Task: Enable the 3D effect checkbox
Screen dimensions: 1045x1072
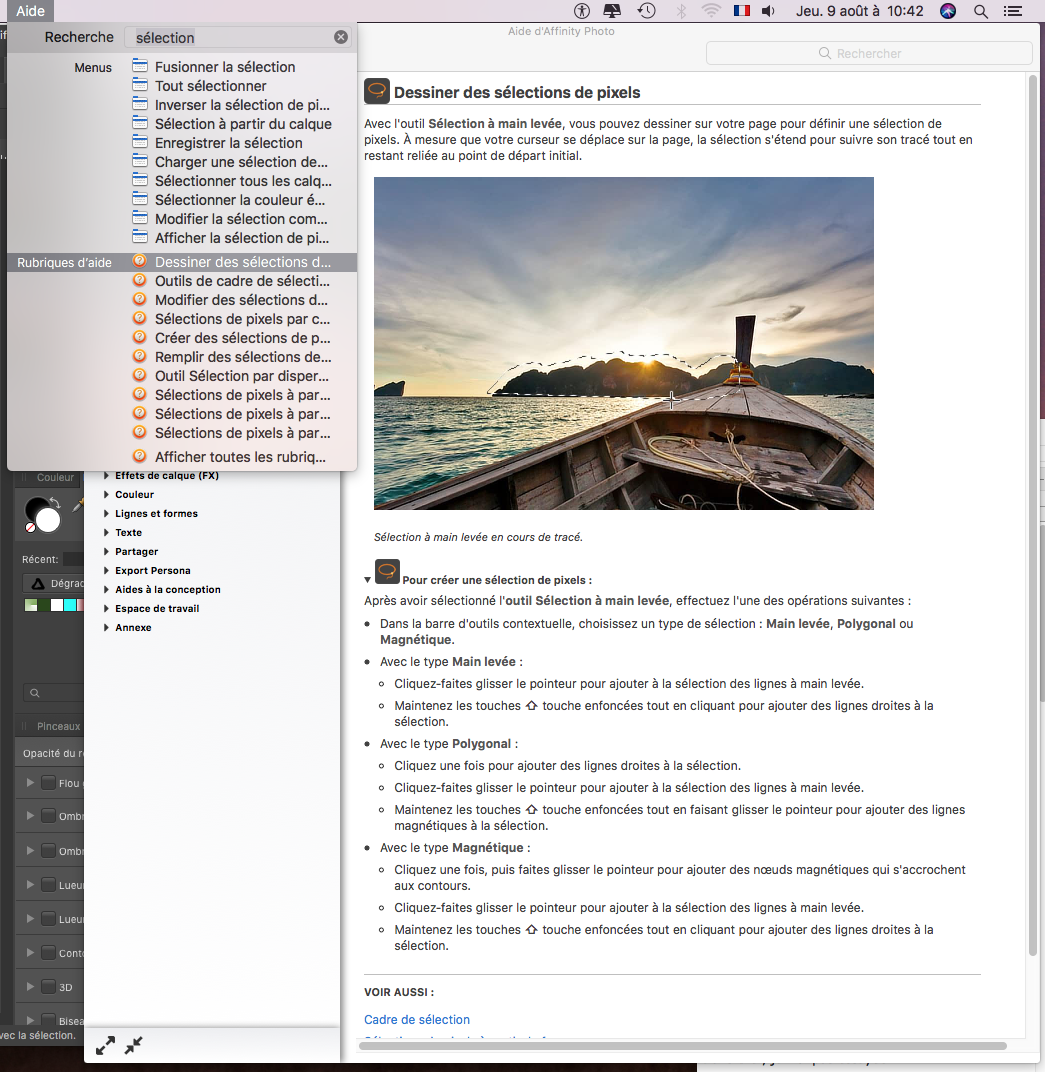Action: click(49, 987)
